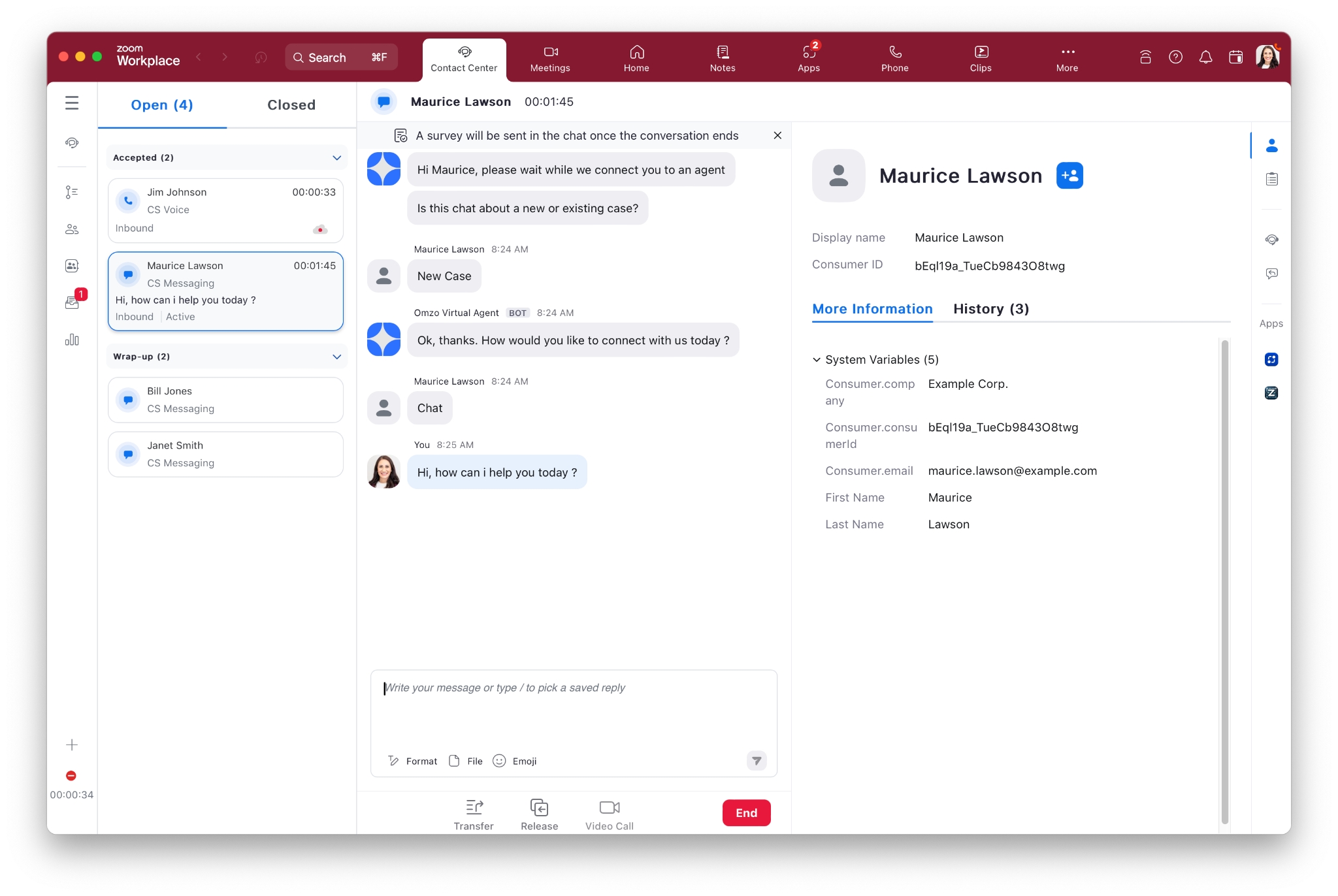The width and height of the screenshot is (1338, 896).
Task: Open the History (3) tab
Action: pos(990,309)
